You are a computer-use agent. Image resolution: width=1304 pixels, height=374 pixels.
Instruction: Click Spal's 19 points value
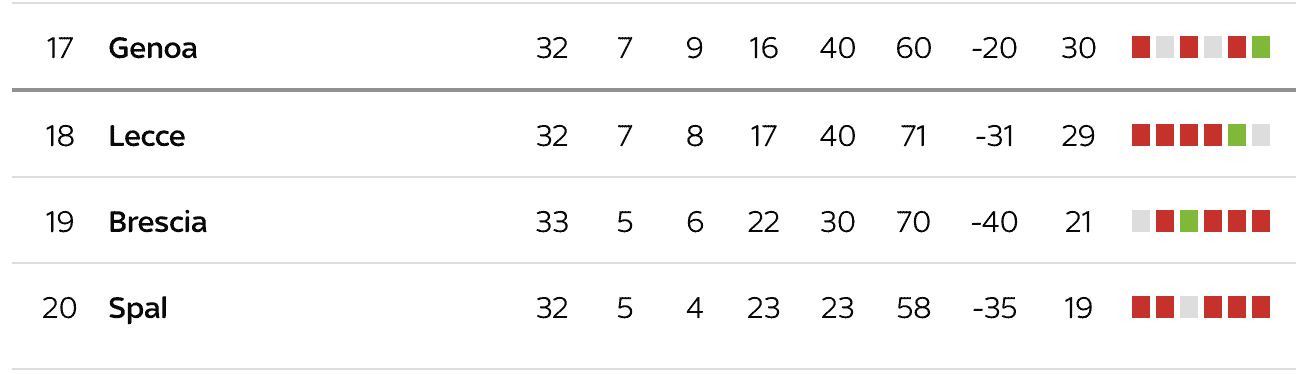click(x=1078, y=309)
